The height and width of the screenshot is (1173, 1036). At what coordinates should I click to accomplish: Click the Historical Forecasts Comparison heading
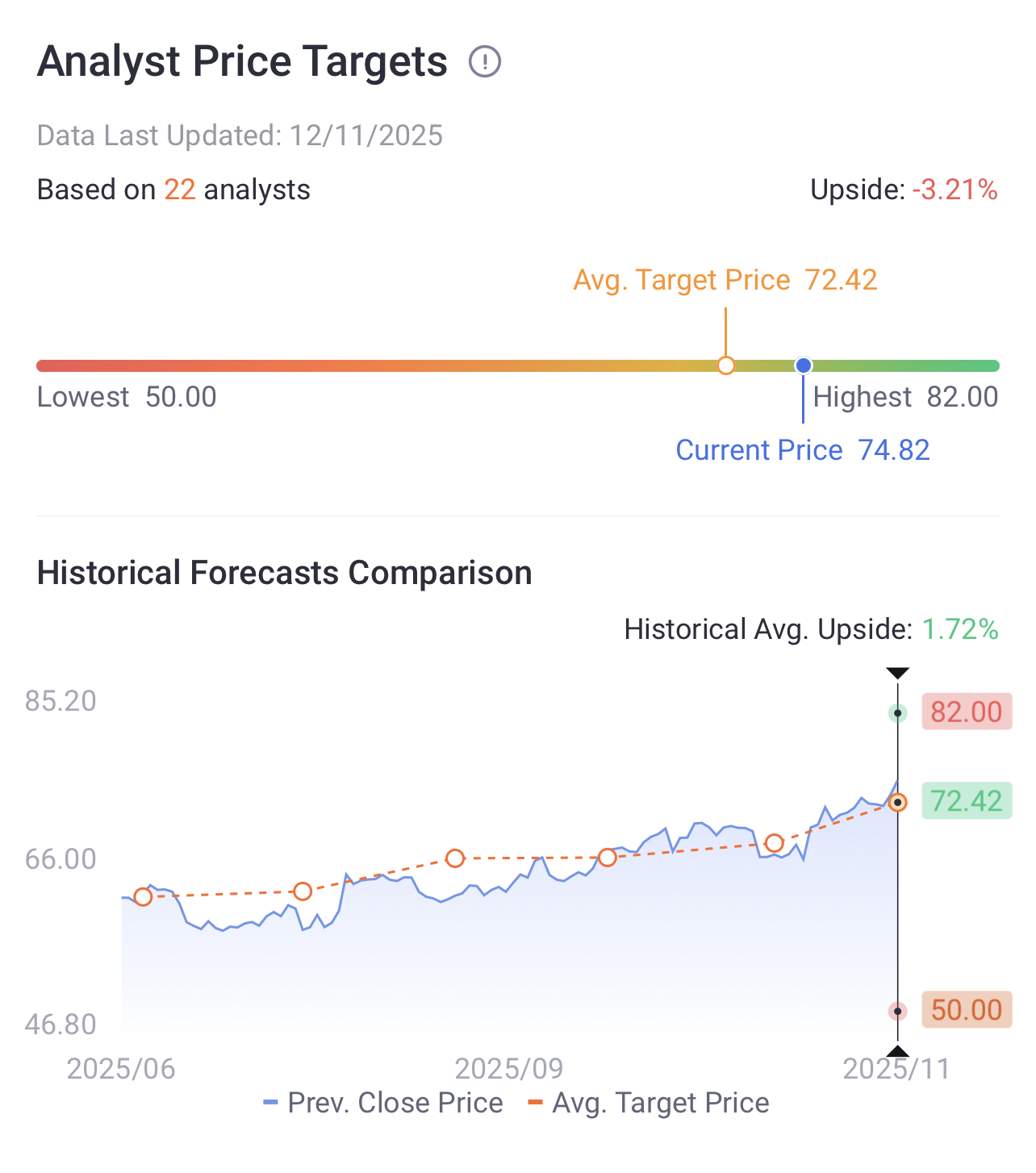pos(285,573)
